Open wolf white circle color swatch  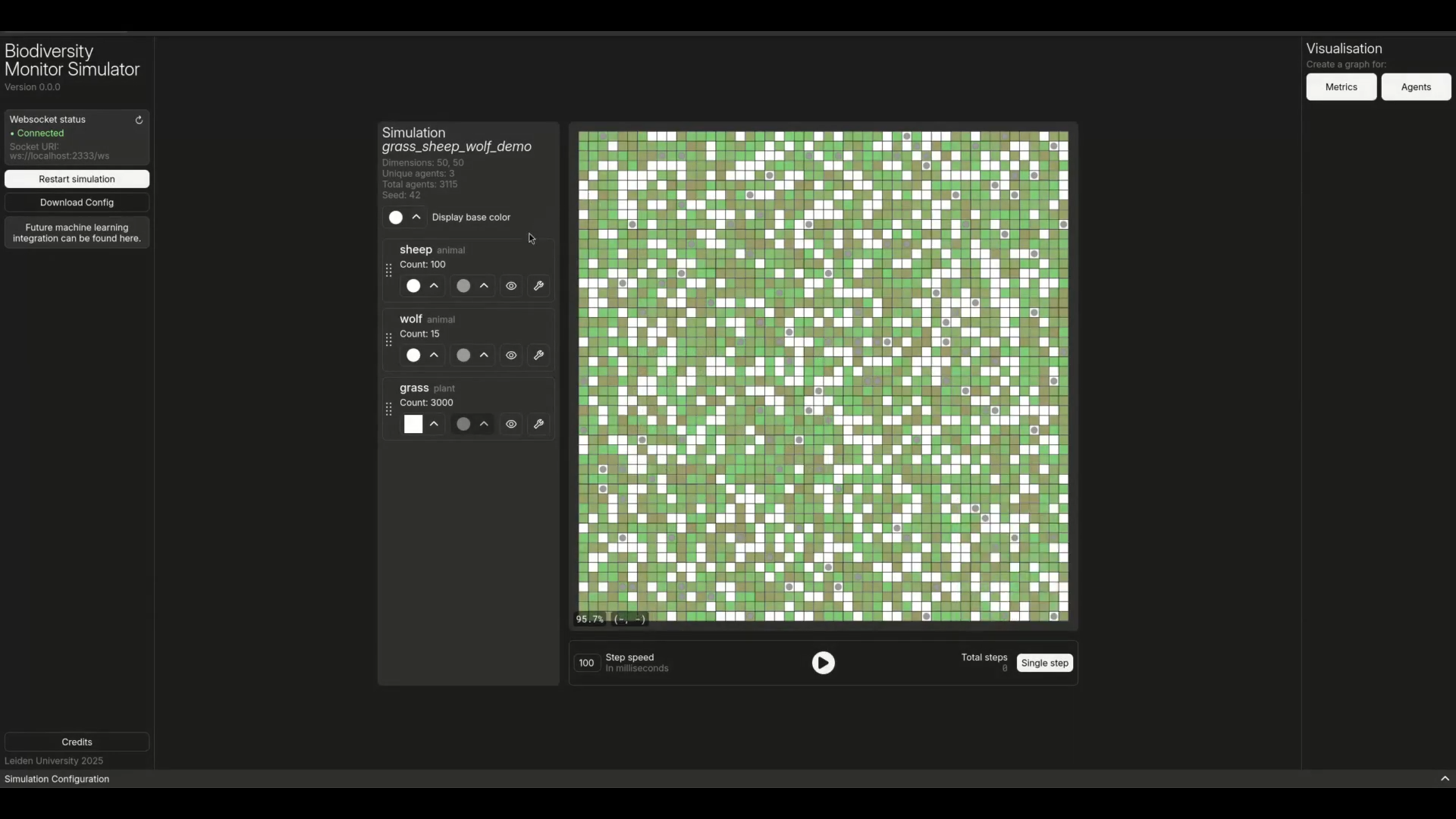pos(413,355)
